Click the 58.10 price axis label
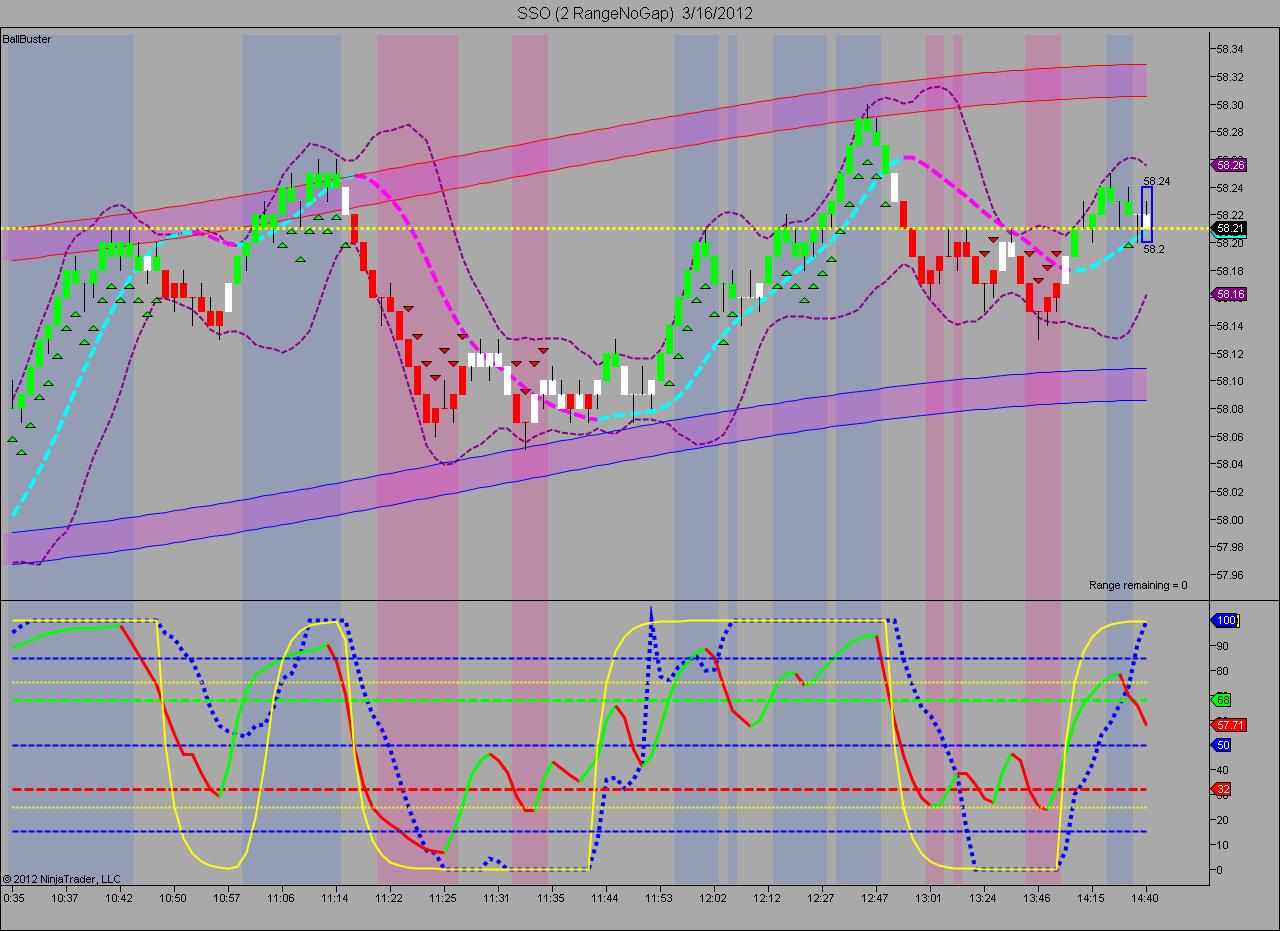The width and height of the screenshot is (1280, 931). [1230, 381]
